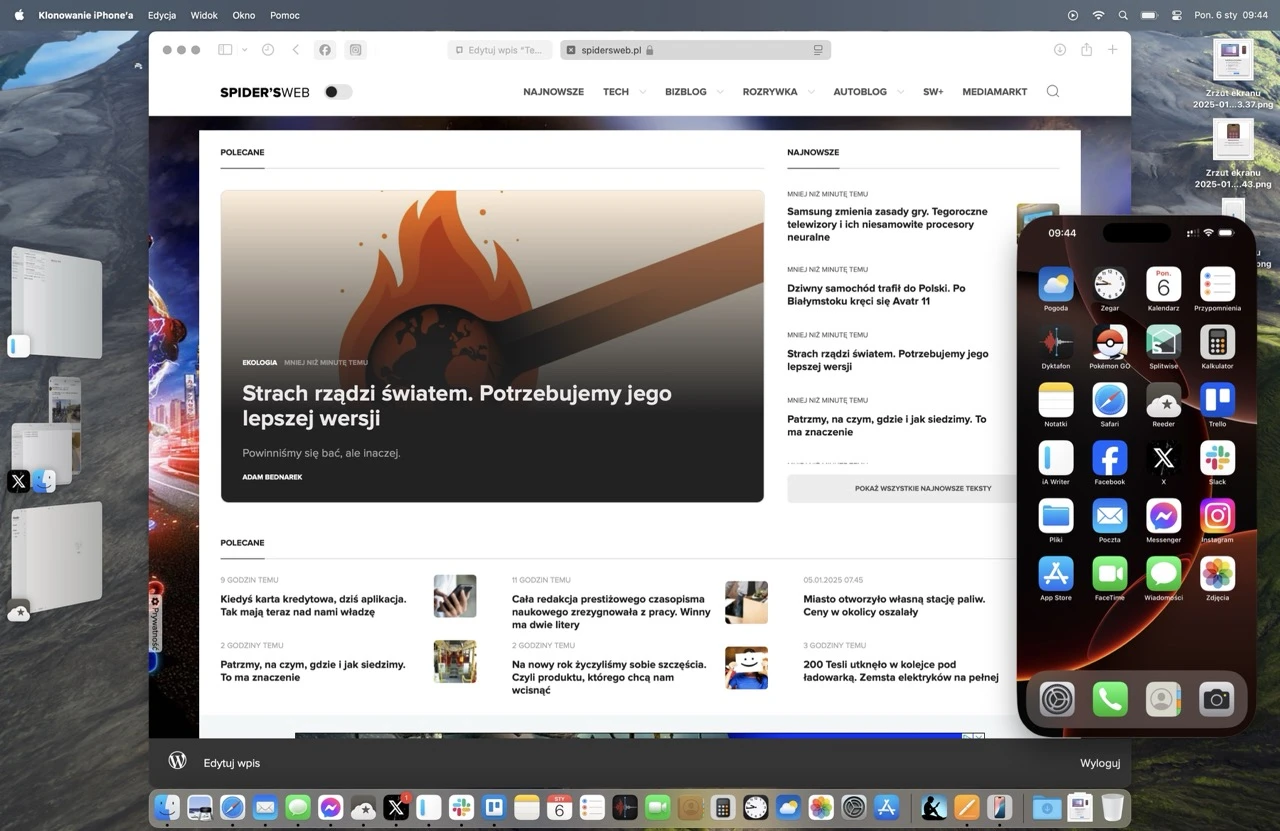Open the Widok menu in the menu bar
This screenshot has width=1280, height=831.
click(x=204, y=15)
